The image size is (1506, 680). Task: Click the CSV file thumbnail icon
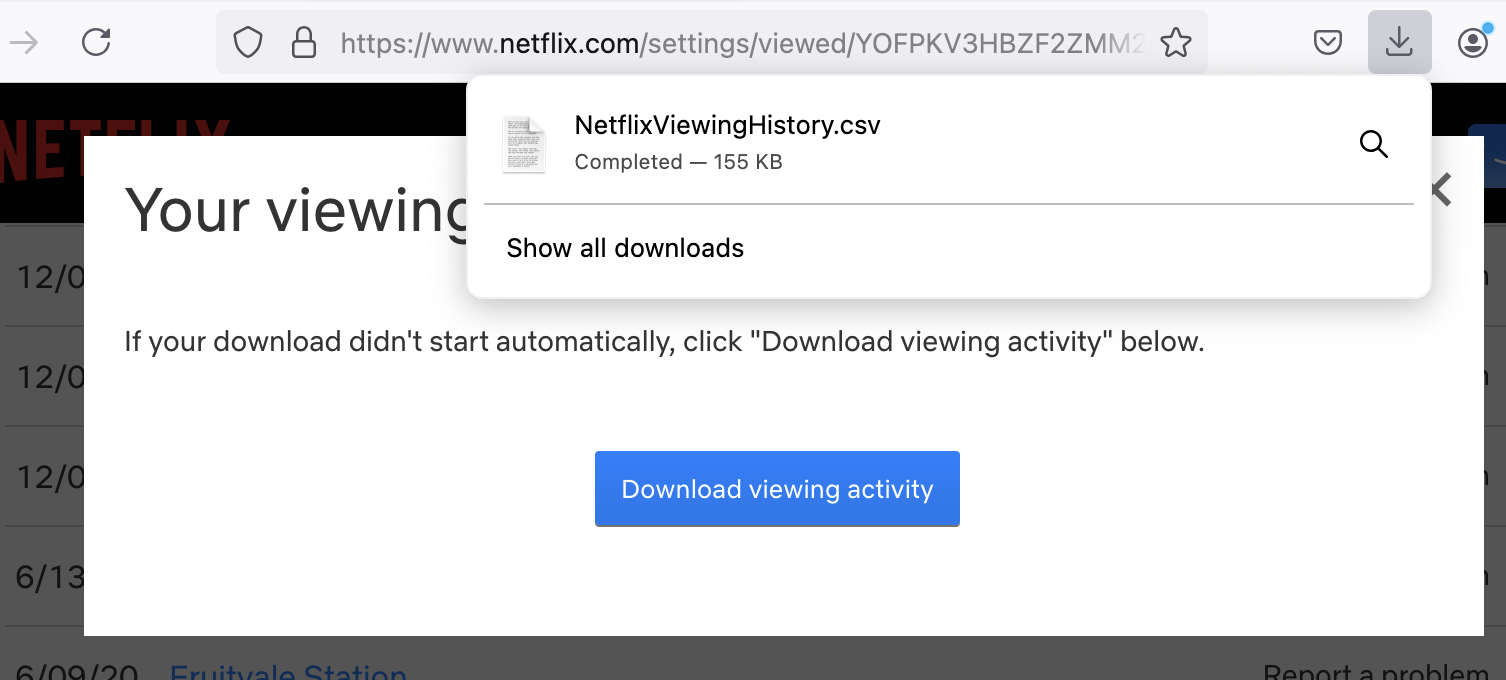(524, 144)
